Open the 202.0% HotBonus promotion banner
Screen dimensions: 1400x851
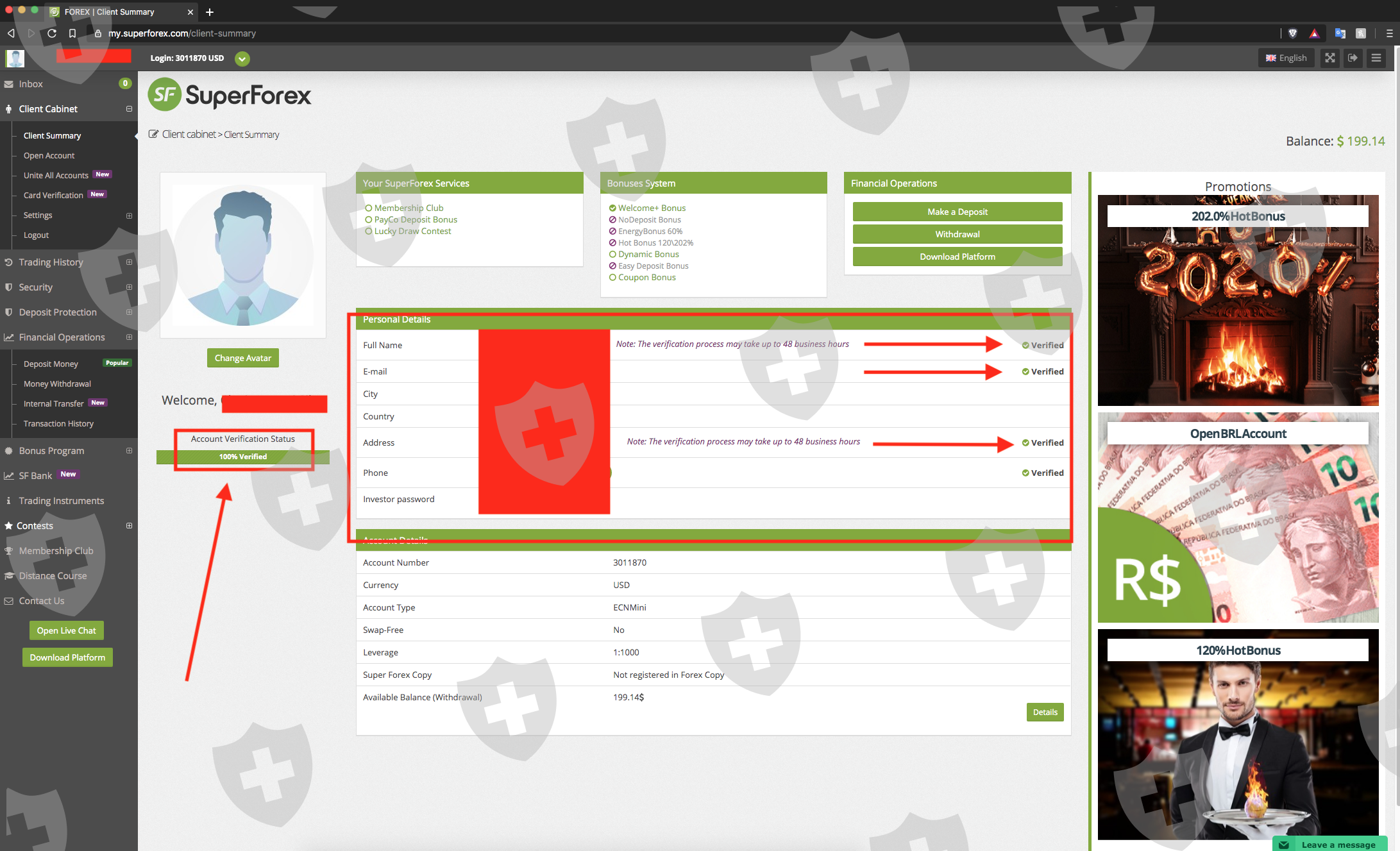click(x=1238, y=300)
